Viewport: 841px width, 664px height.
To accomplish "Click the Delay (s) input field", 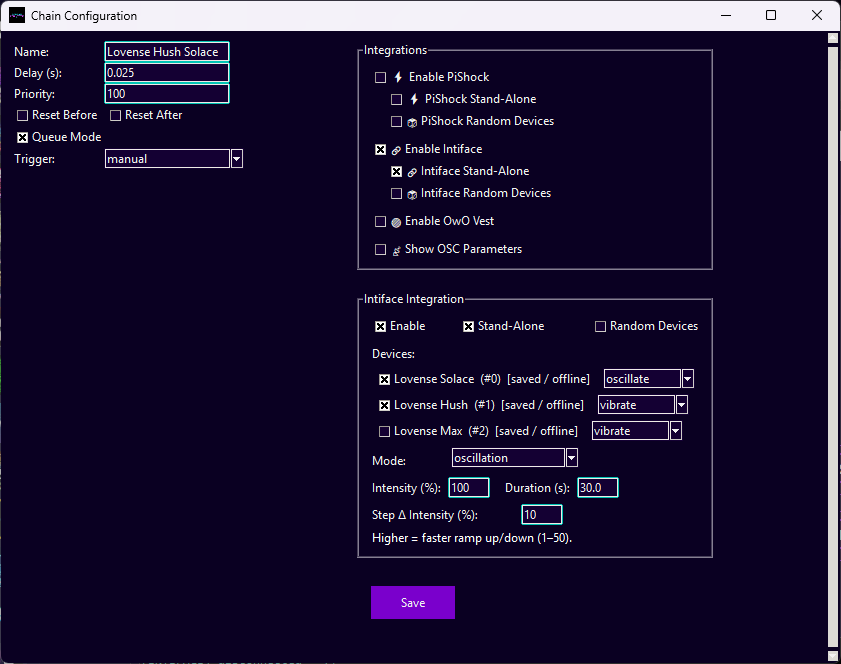I will pos(167,72).
